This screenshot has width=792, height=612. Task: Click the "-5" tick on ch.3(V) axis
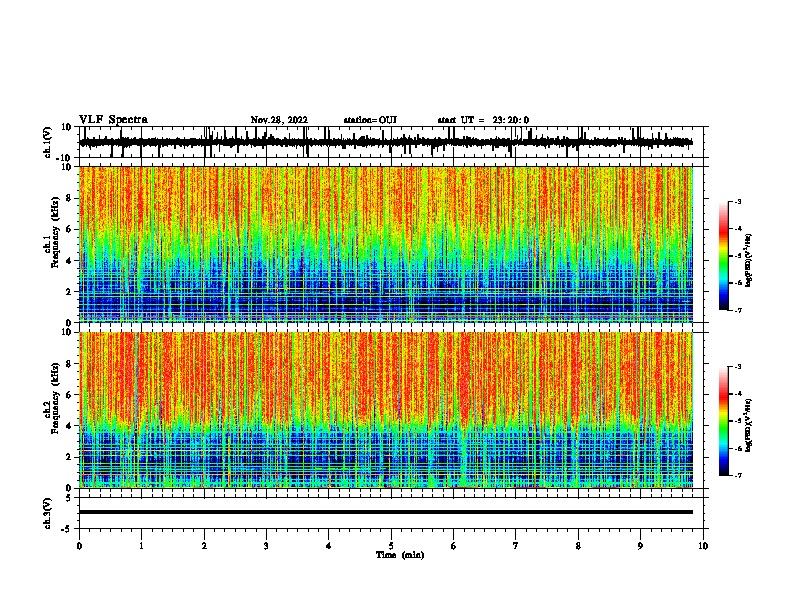pyautogui.click(x=68, y=529)
